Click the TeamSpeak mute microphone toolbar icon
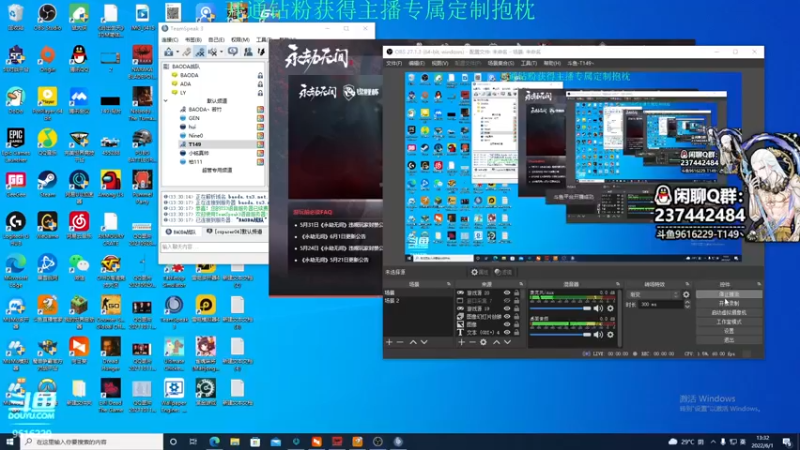 200,52
